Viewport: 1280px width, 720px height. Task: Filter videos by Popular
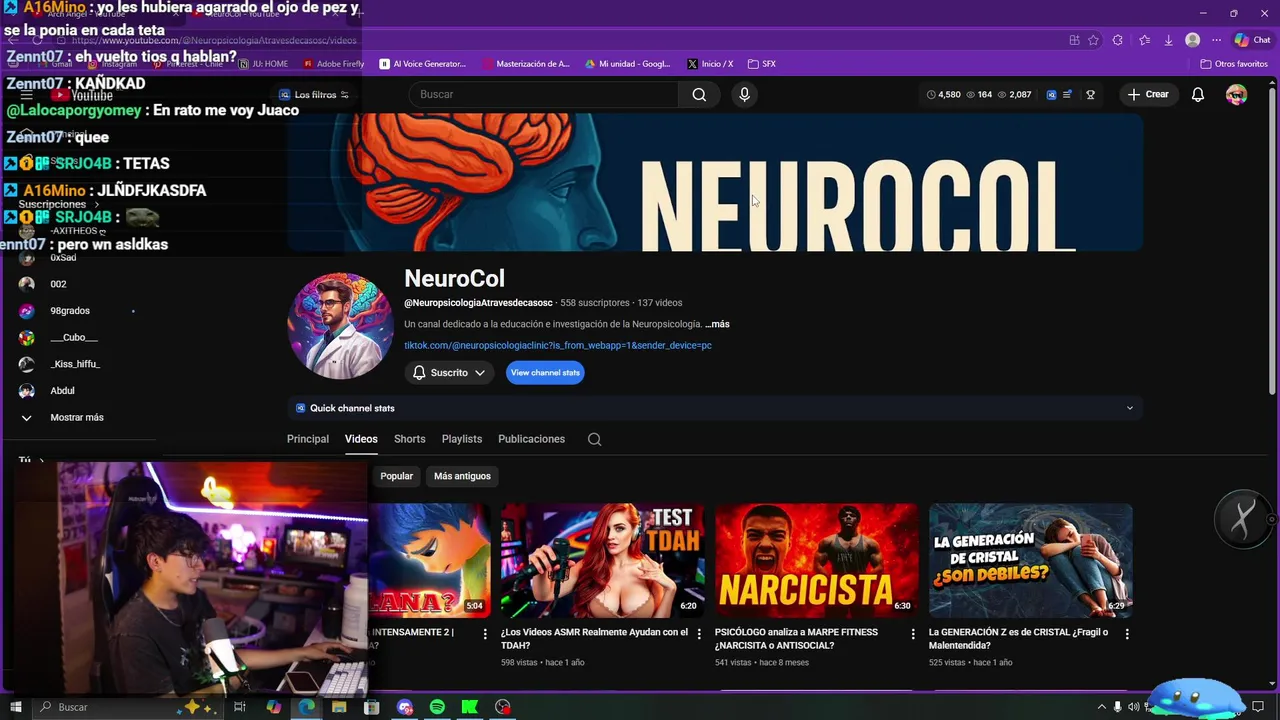tap(397, 476)
